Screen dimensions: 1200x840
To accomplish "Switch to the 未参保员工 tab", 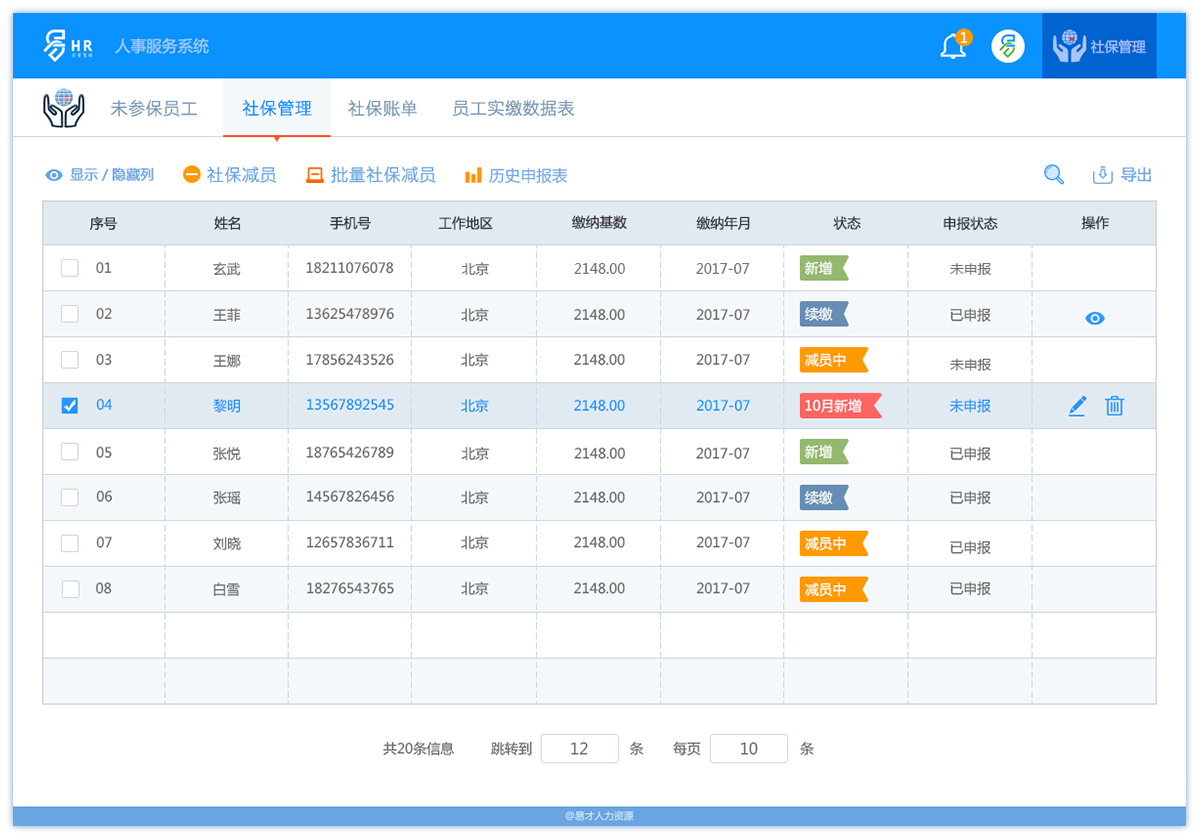I will [154, 109].
